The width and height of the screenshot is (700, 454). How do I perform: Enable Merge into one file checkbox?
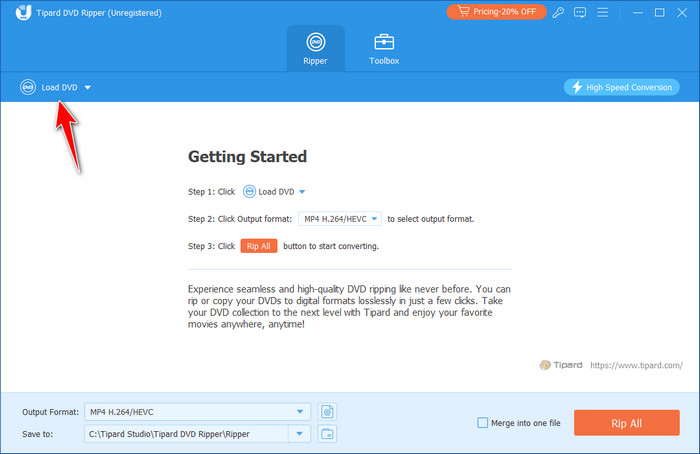(483, 423)
